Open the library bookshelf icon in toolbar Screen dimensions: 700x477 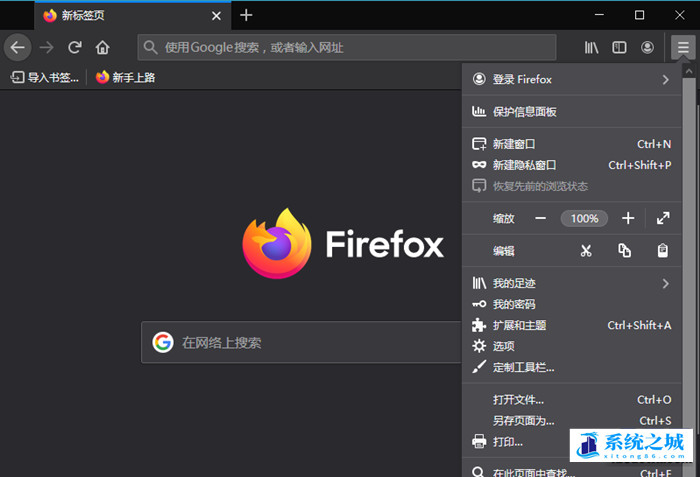pos(592,47)
